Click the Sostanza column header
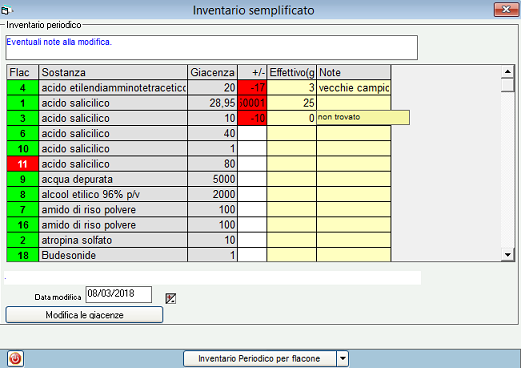The height and width of the screenshot is (368, 521). tap(113, 72)
